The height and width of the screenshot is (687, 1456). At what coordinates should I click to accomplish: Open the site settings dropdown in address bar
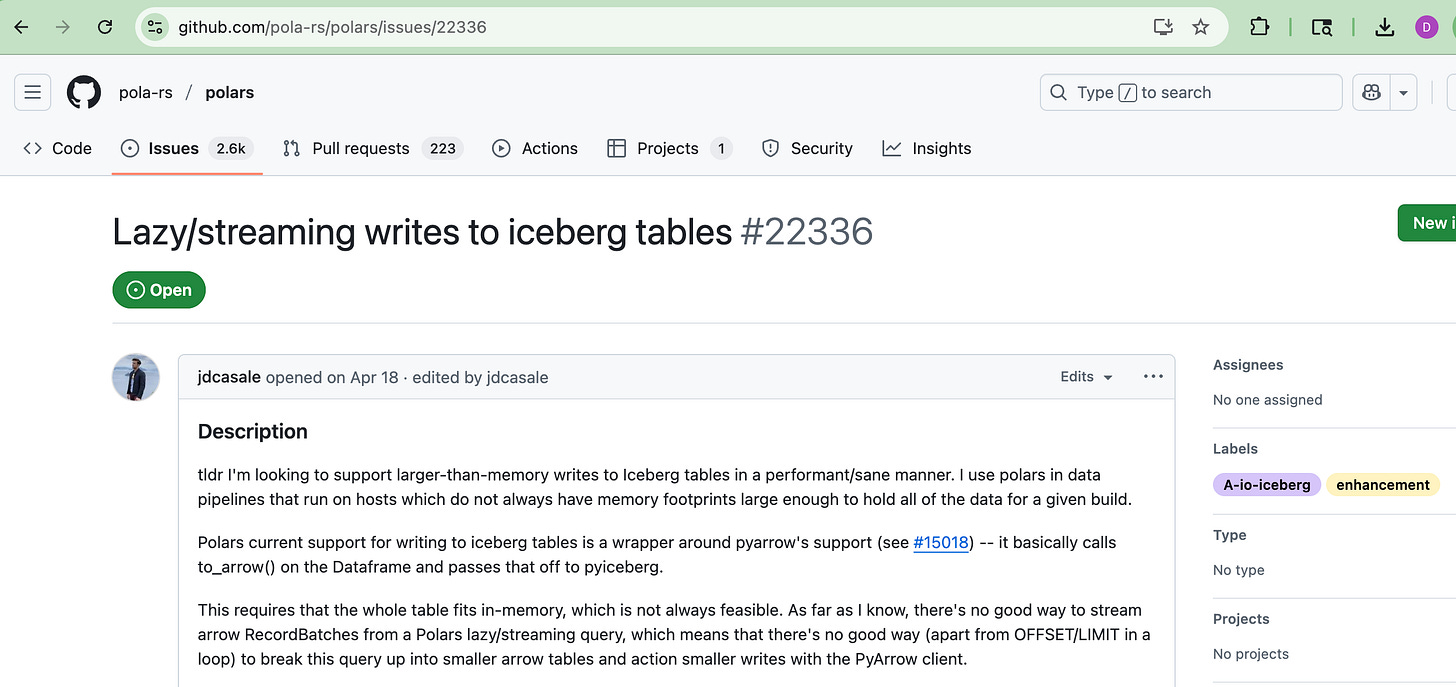(x=155, y=27)
